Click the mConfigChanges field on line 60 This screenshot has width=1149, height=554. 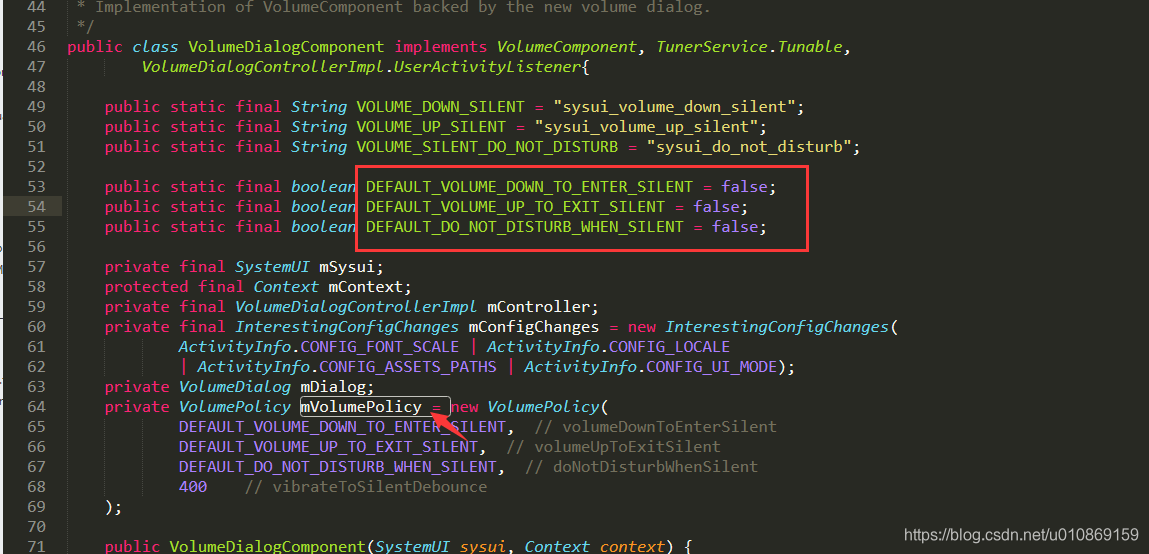(533, 327)
